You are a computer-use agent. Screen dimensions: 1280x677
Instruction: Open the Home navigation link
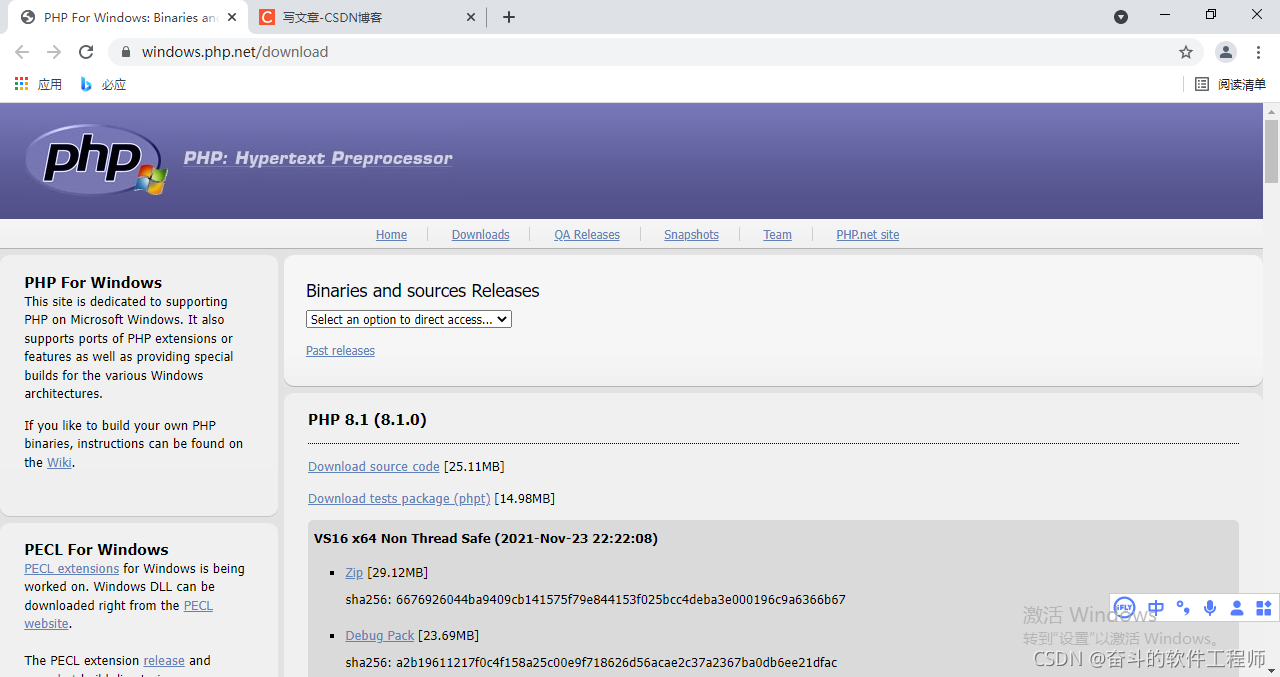(x=391, y=235)
